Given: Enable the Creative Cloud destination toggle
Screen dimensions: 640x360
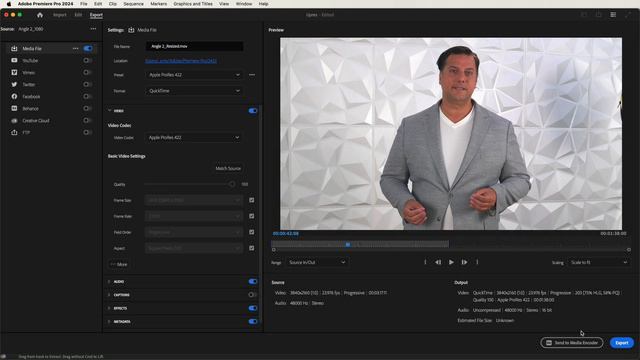Looking at the screenshot, I should pyautogui.click(x=87, y=120).
